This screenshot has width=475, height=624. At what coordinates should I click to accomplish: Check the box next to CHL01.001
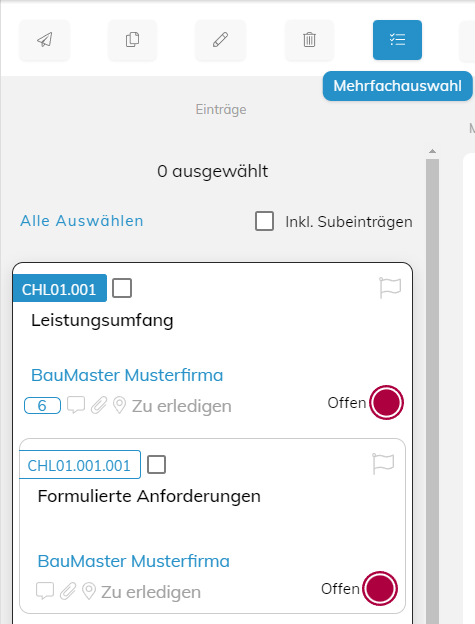[x=122, y=288]
